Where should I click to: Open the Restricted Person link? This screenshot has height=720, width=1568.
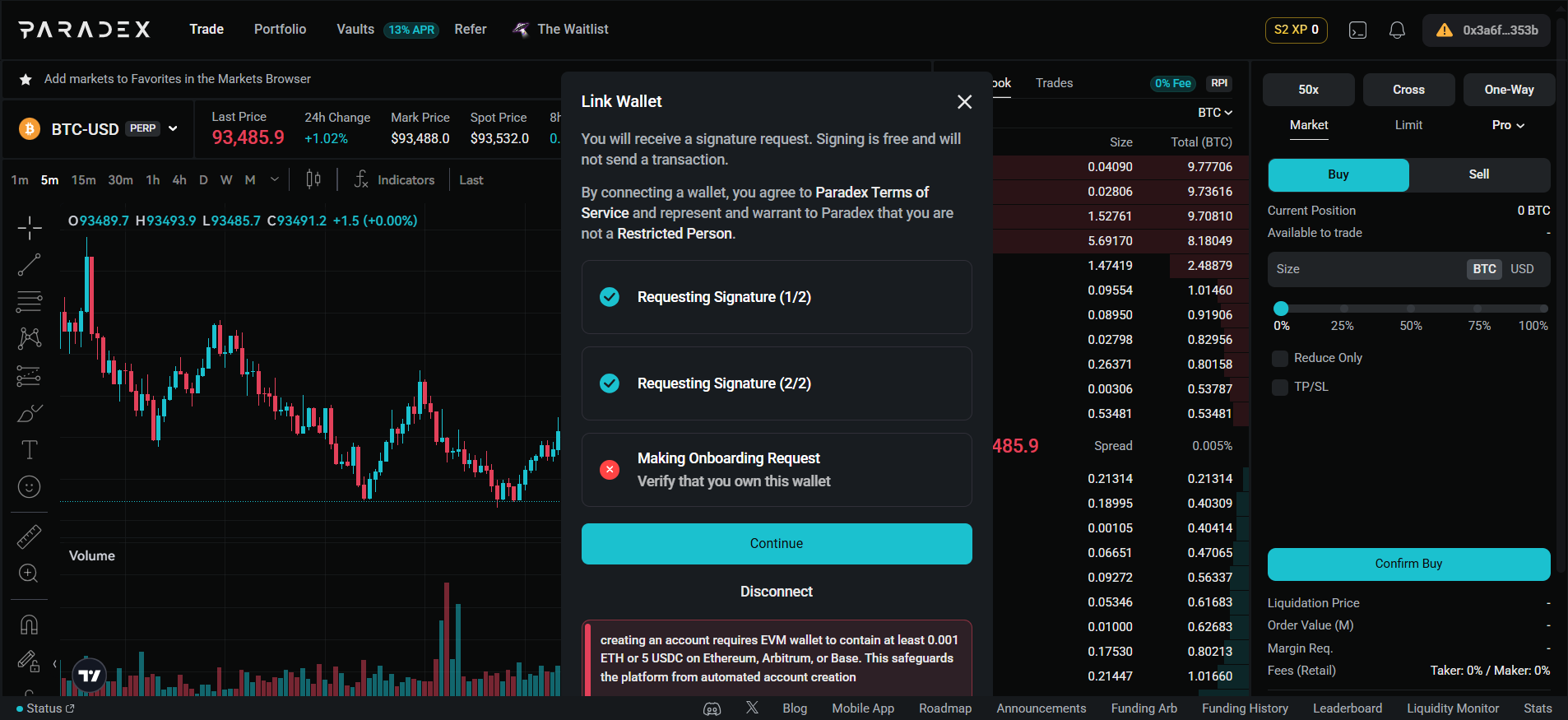(675, 234)
